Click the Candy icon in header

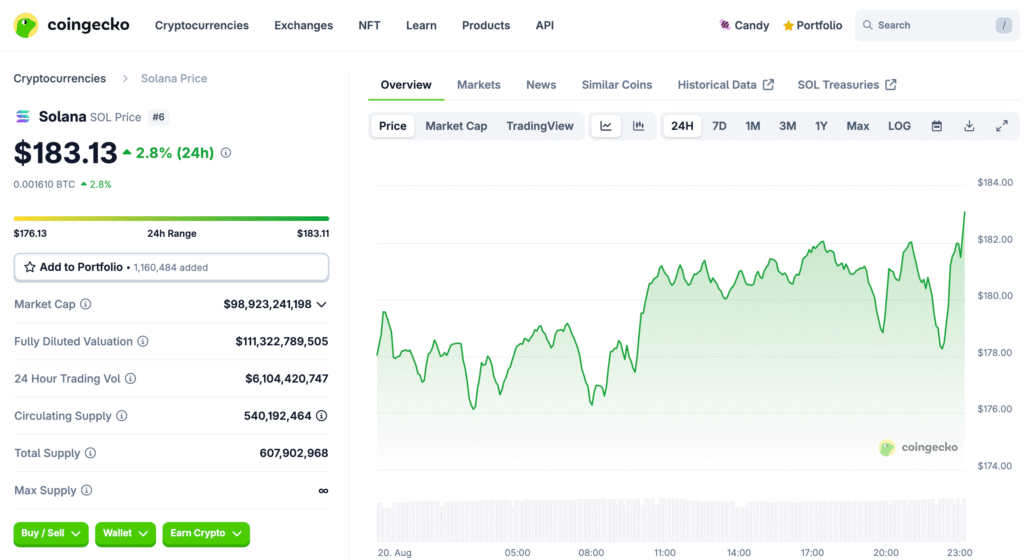pos(724,25)
